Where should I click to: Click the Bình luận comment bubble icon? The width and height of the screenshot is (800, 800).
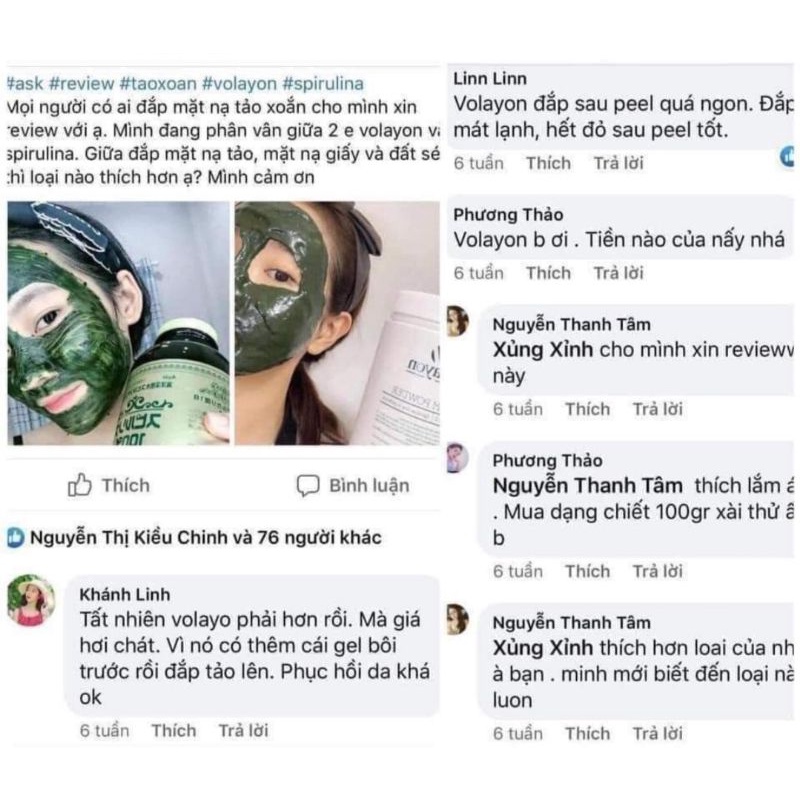pos(308,486)
